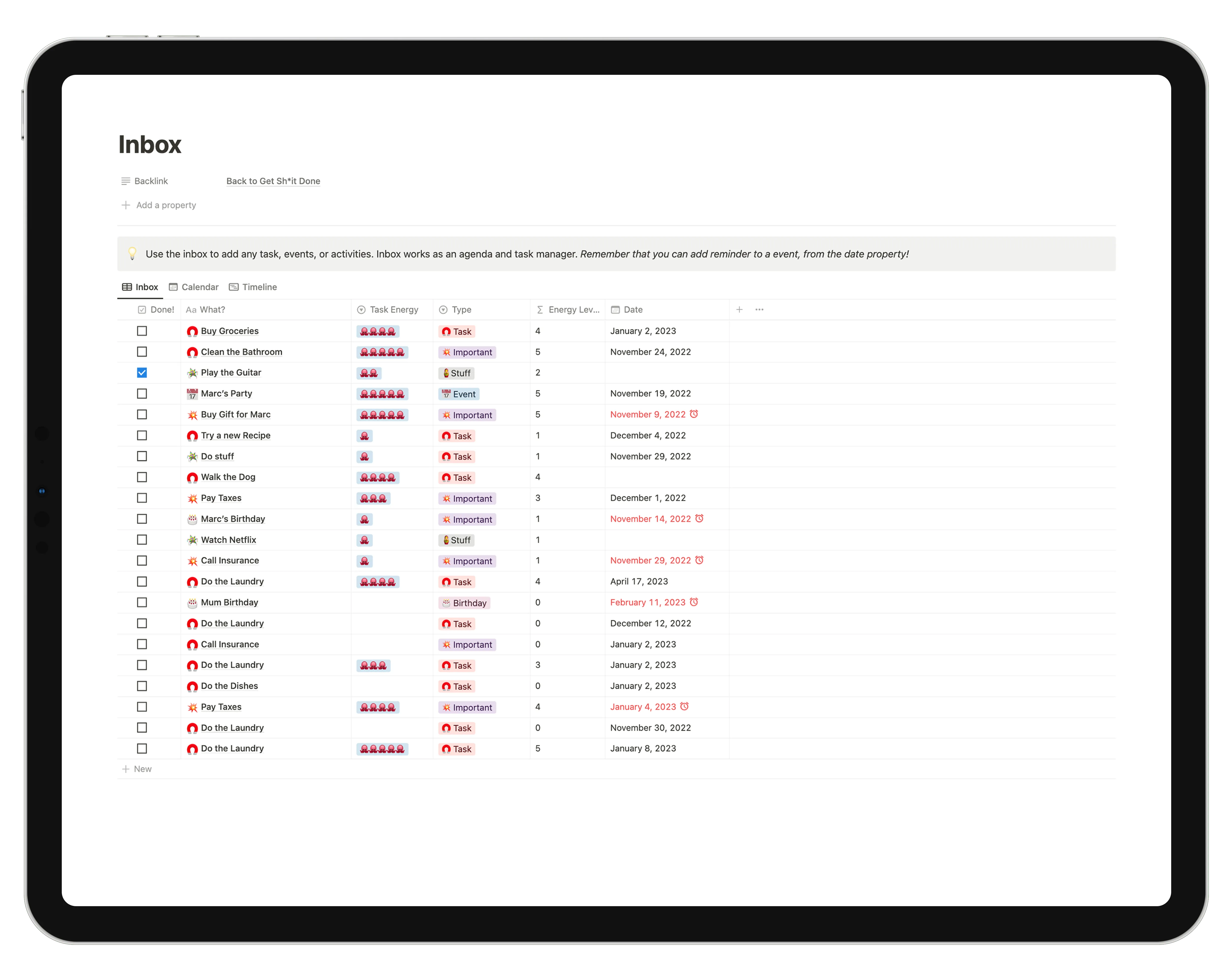Switch to the Calendar view tab
The height and width of the screenshot is (980, 1230).
point(200,287)
